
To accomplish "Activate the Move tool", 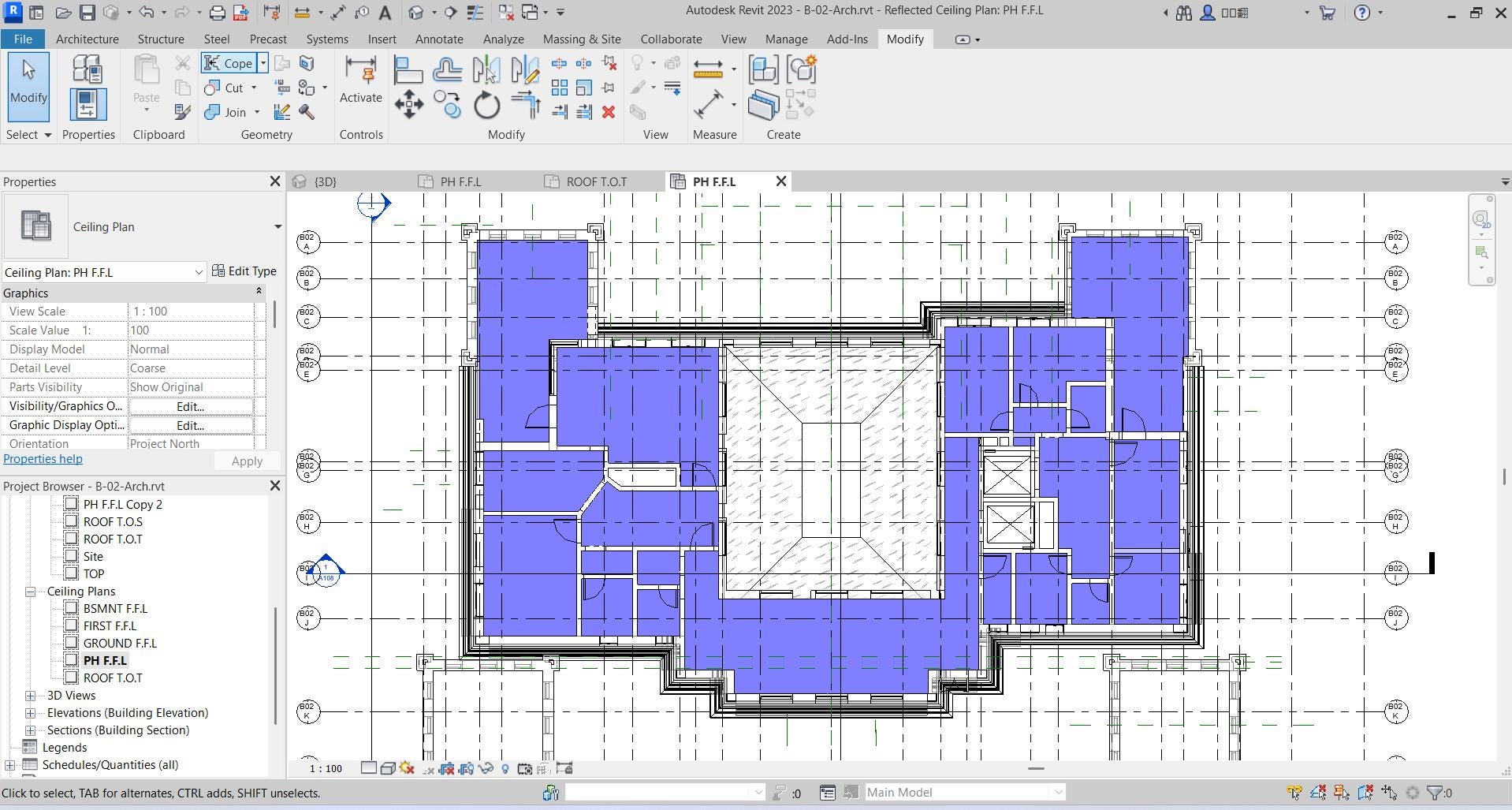I will coord(408,105).
